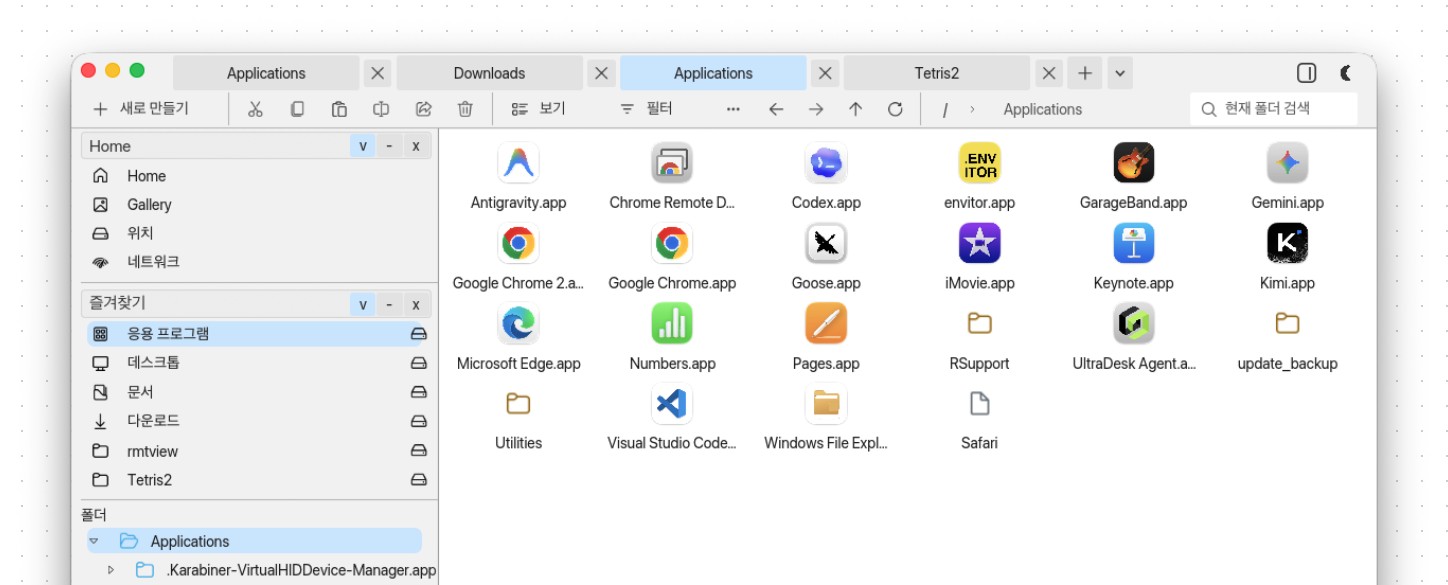Select Gemini.app icon

(x=1287, y=163)
